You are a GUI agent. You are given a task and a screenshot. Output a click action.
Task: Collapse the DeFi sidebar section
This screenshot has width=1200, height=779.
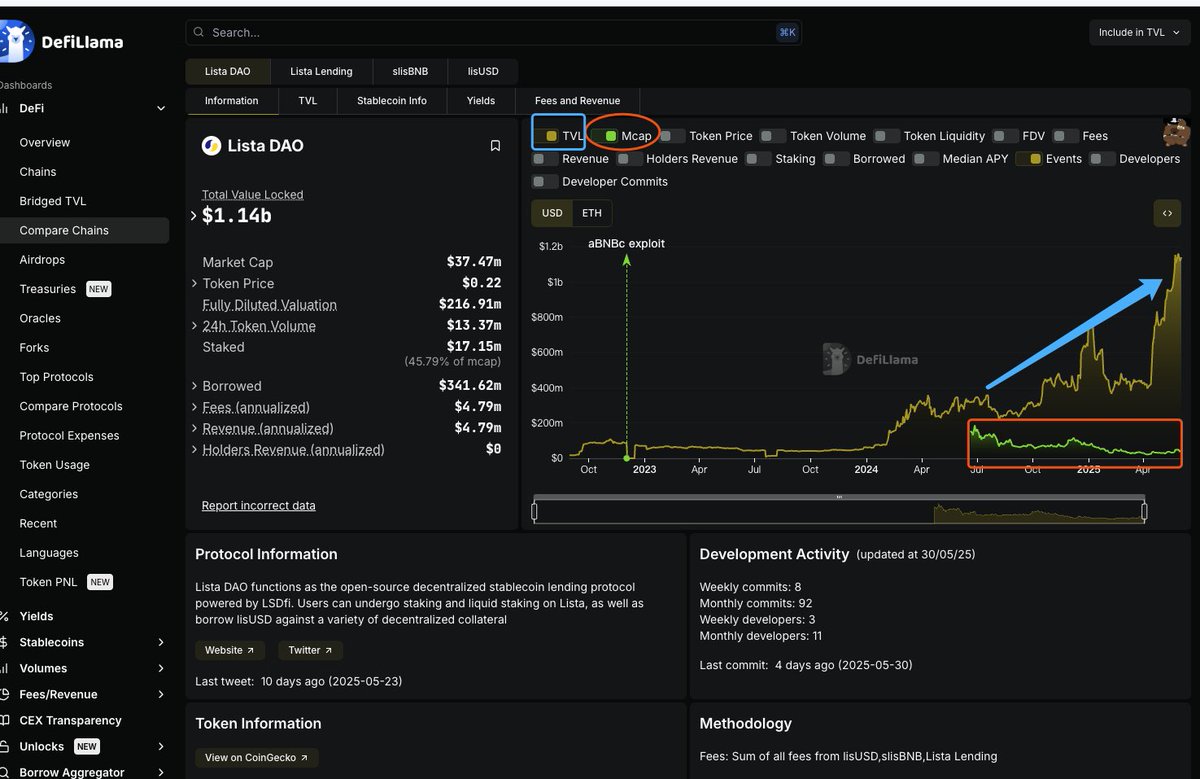[x=161, y=108]
